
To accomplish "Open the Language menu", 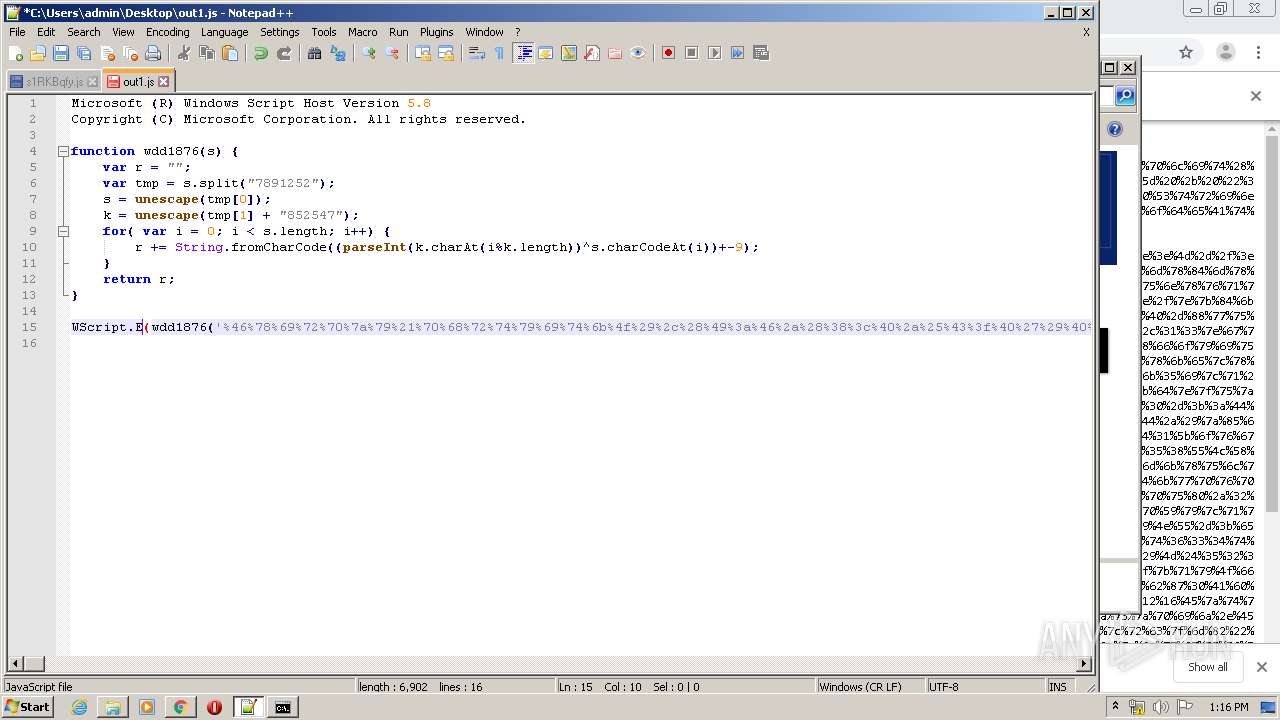I will (224, 32).
